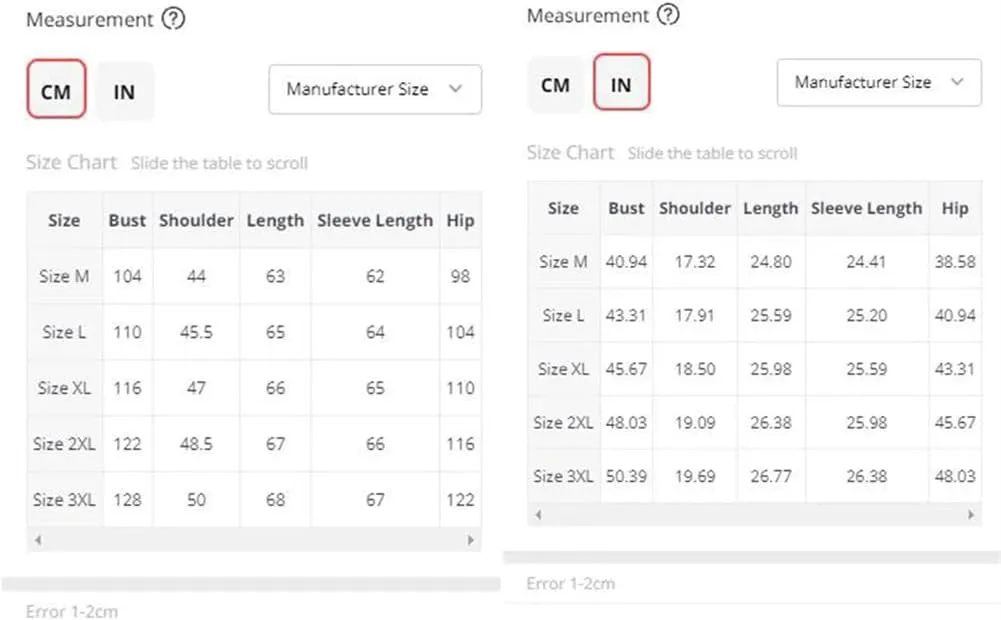Click the Shoulder header in inches table
Screen dimensions: 1001x620
[695, 208]
